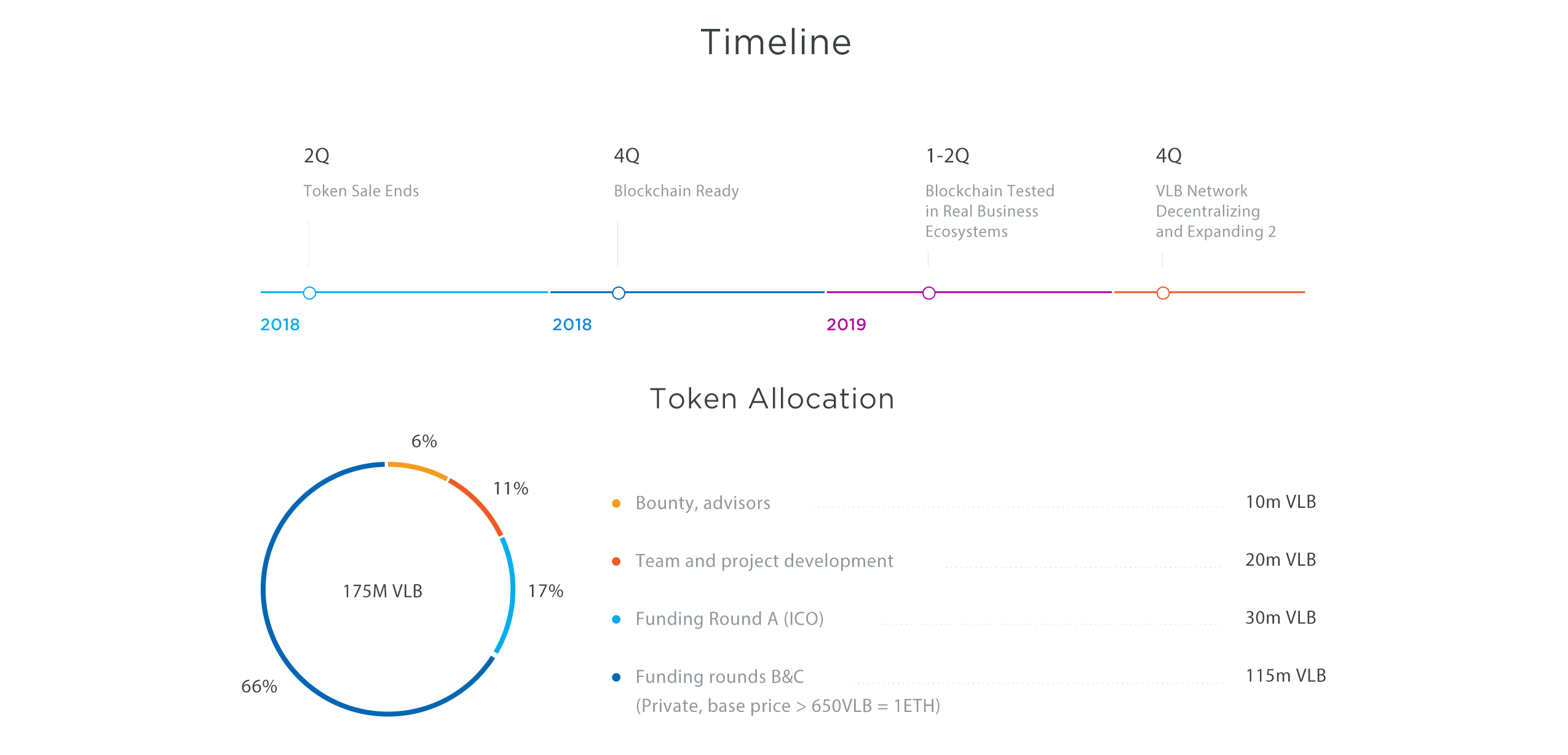Select the light blue Funding Round A dot
The height and width of the screenshot is (755, 1568).
(x=616, y=619)
